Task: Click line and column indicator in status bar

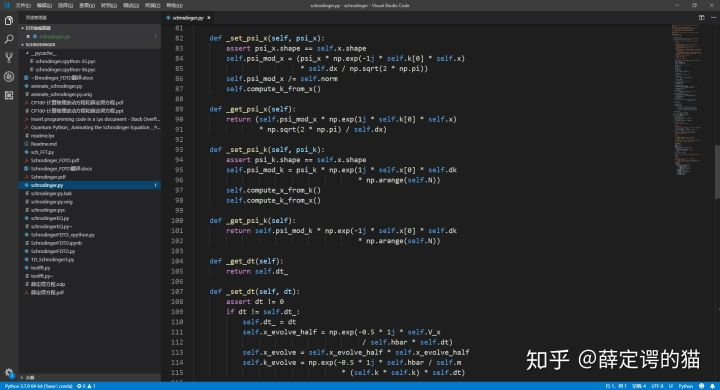Action: pyautogui.click(x=616, y=386)
